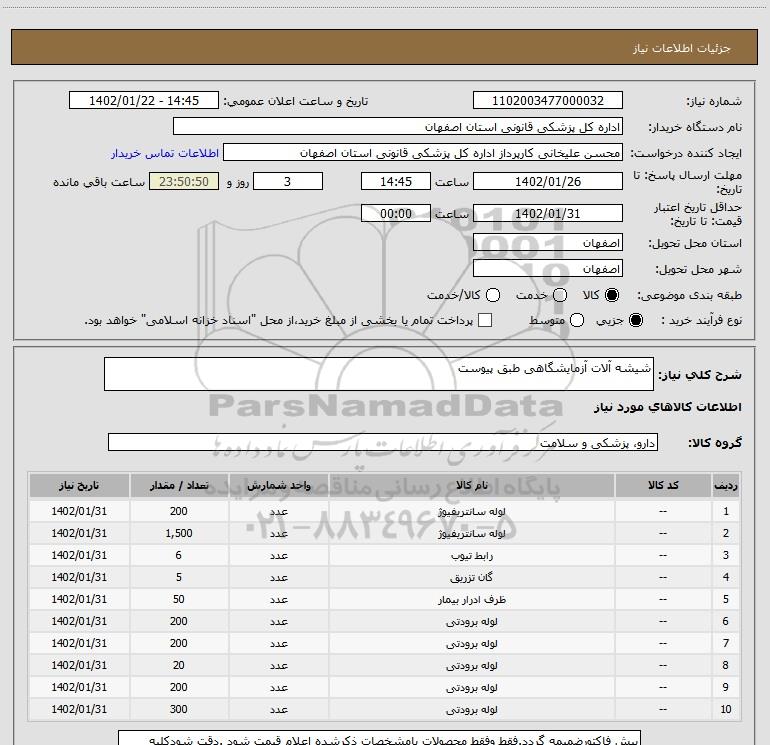
Task: Click the need date in row 4
Action: tap(79, 578)
